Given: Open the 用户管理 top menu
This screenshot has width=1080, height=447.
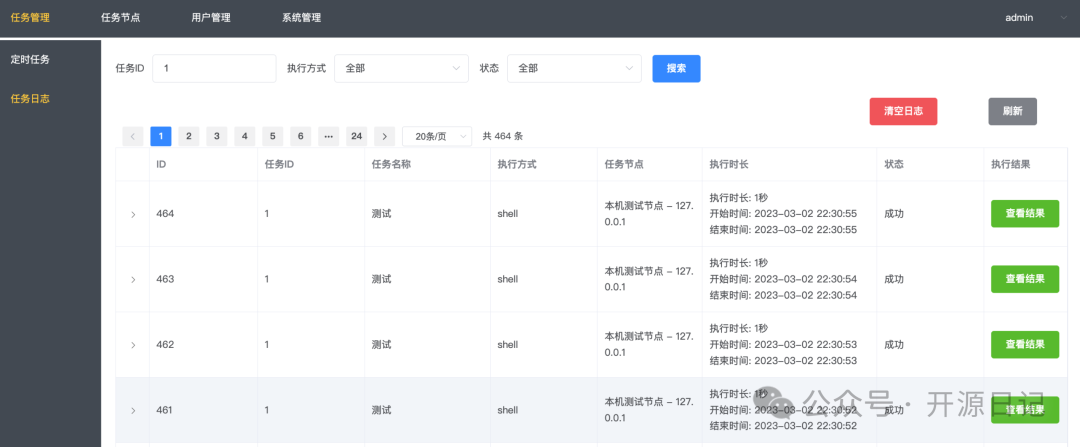Looking at the screenshot, I should pyautogui.click(x=211, y=18).
